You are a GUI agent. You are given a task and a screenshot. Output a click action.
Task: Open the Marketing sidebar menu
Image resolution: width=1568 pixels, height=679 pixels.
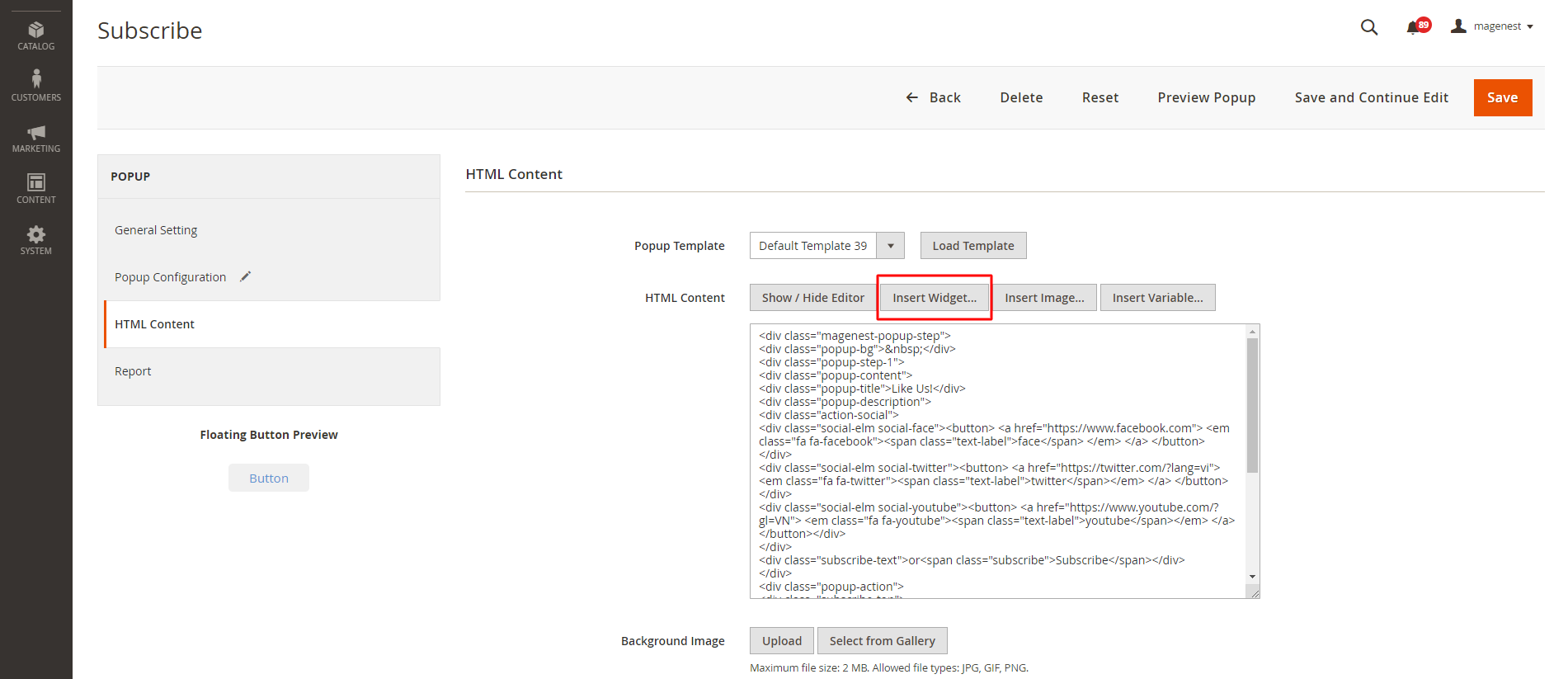(36, 138)
